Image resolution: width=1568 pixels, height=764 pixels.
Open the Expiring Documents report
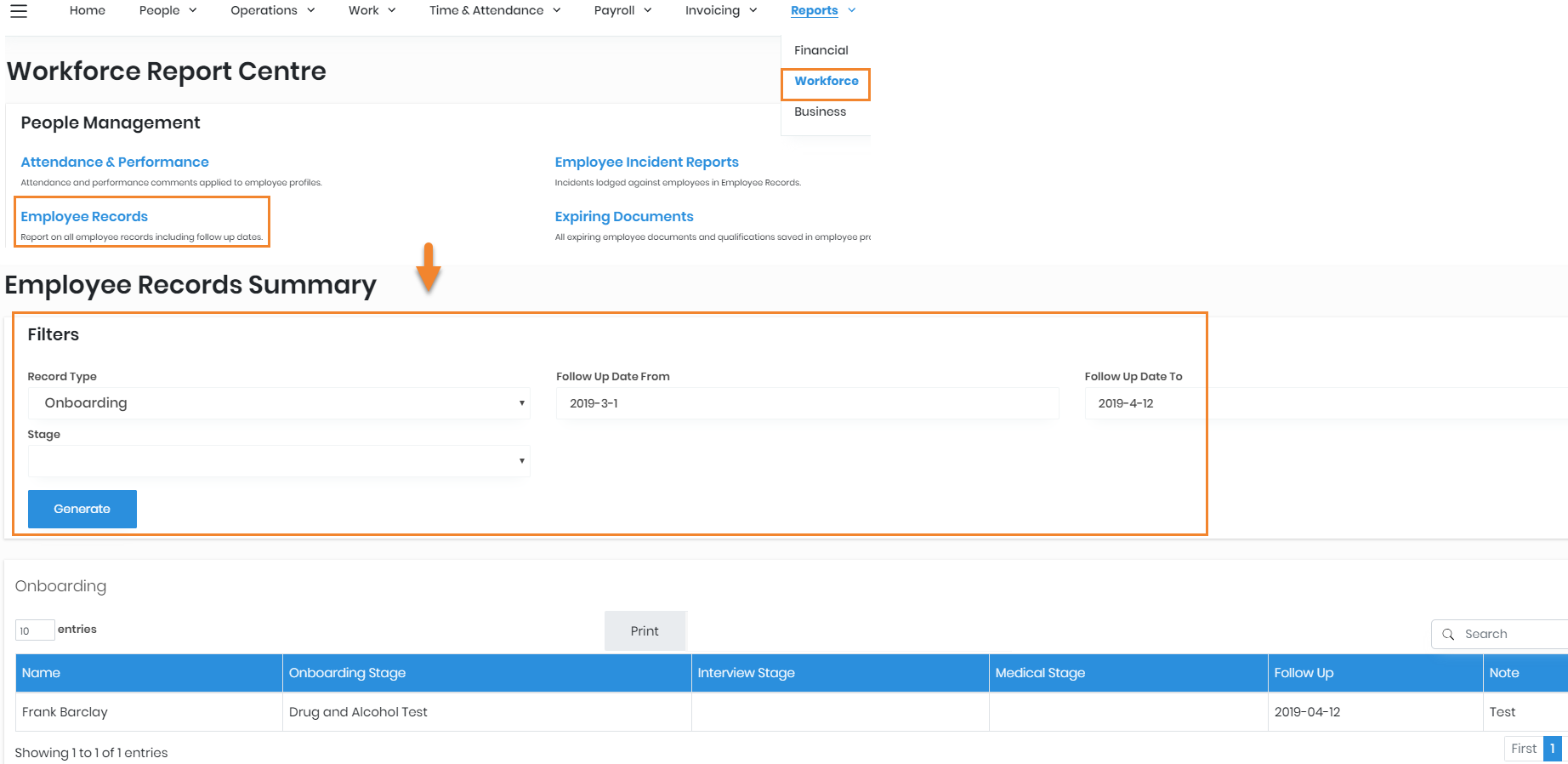[x=623, y=217]
